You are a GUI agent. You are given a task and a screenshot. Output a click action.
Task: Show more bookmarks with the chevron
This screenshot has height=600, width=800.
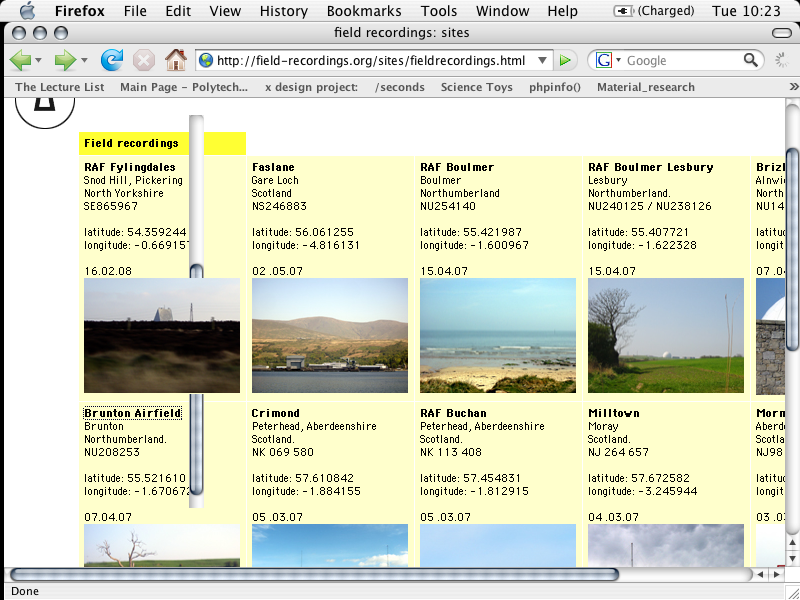pyautogui.click(x=794, y=87)
